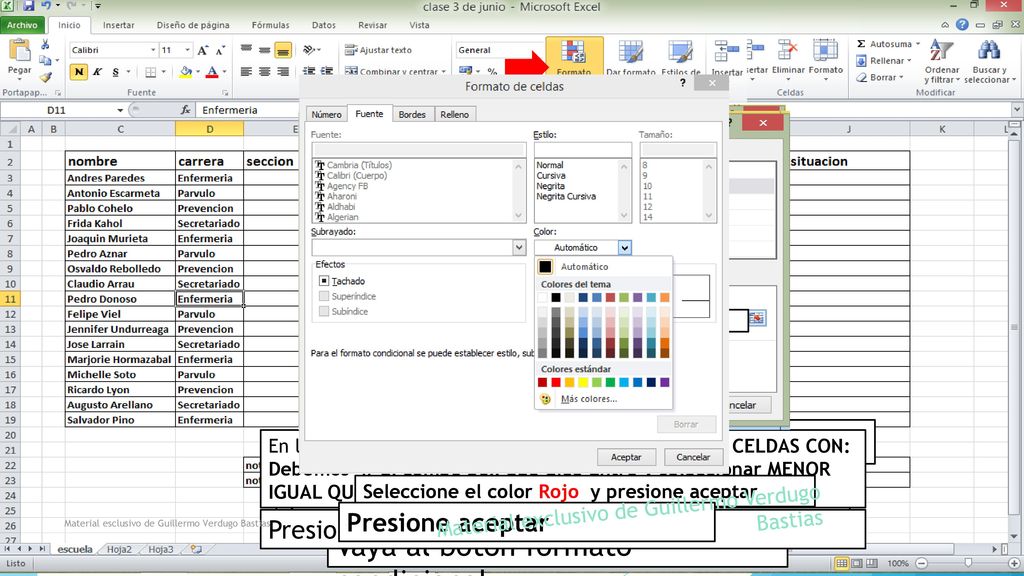Select Negrita in the Estilo list
The image size is (1024, 576).
point(551,186)
